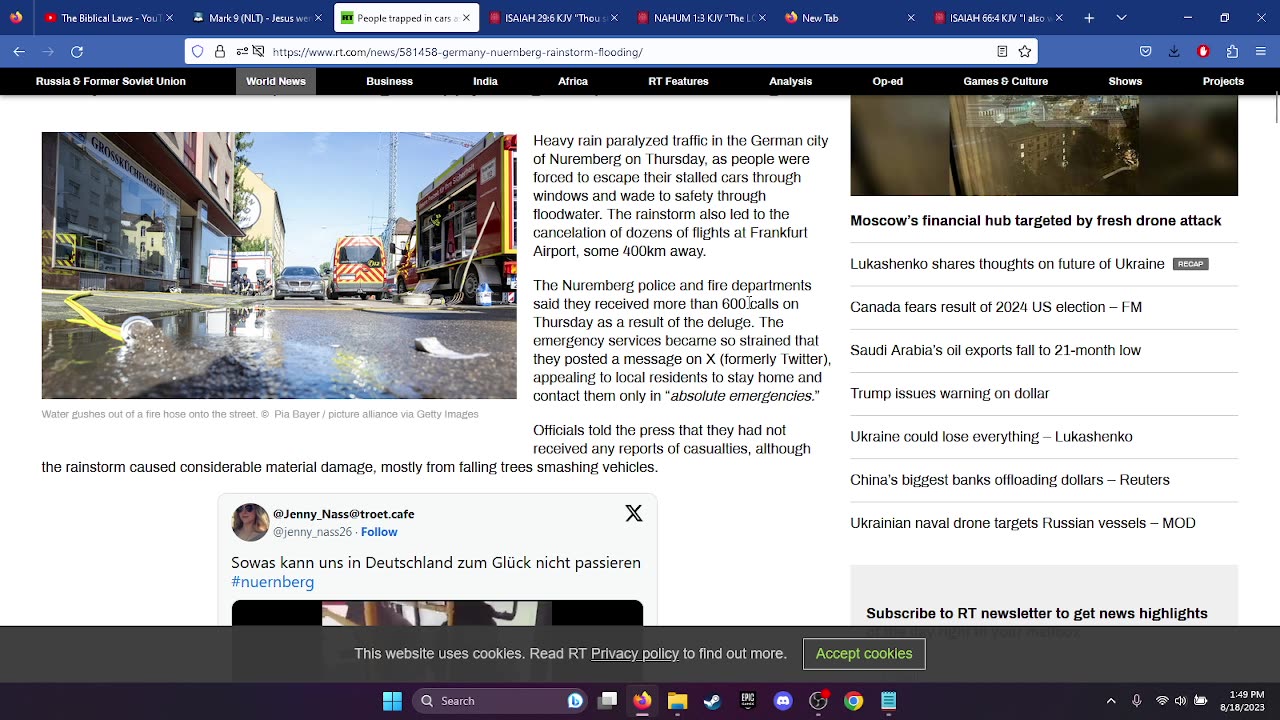Launch Epic Games from the taskbar
Image resolution: width=1280 pixels, height=720 pixels.
point(747,701)
